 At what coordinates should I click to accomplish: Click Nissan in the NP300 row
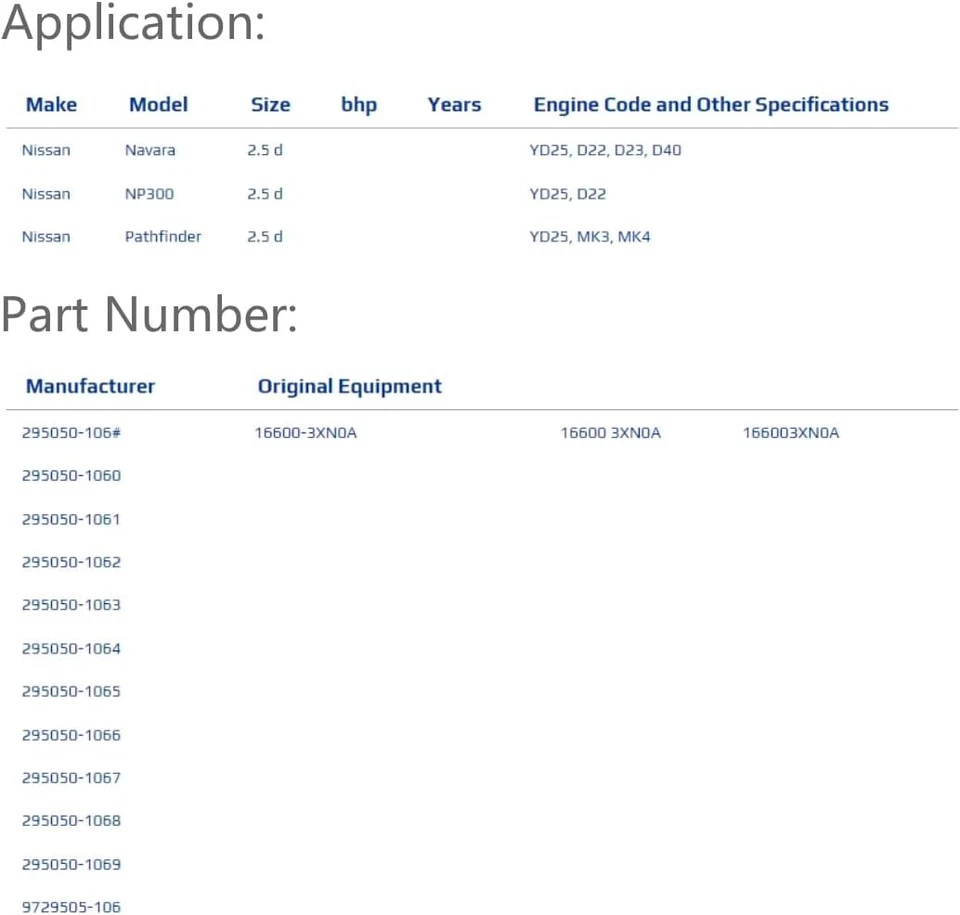(x=46, y=194)
